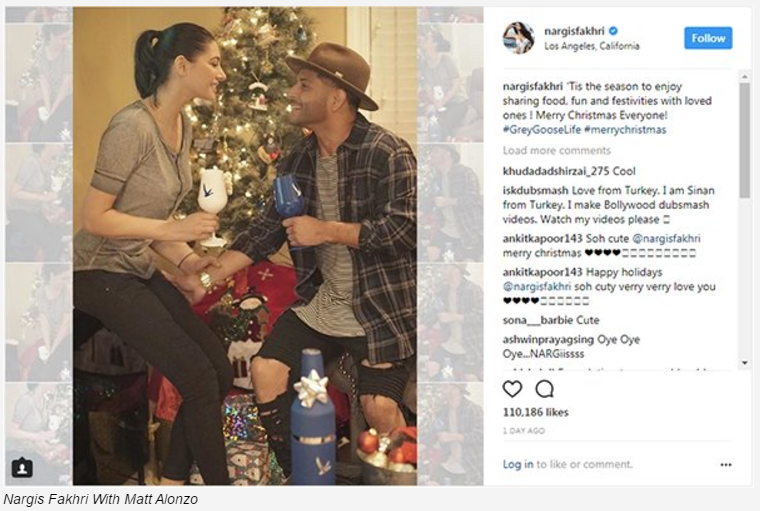Click the Log in link
760x511 pixels.
(518, 464)
